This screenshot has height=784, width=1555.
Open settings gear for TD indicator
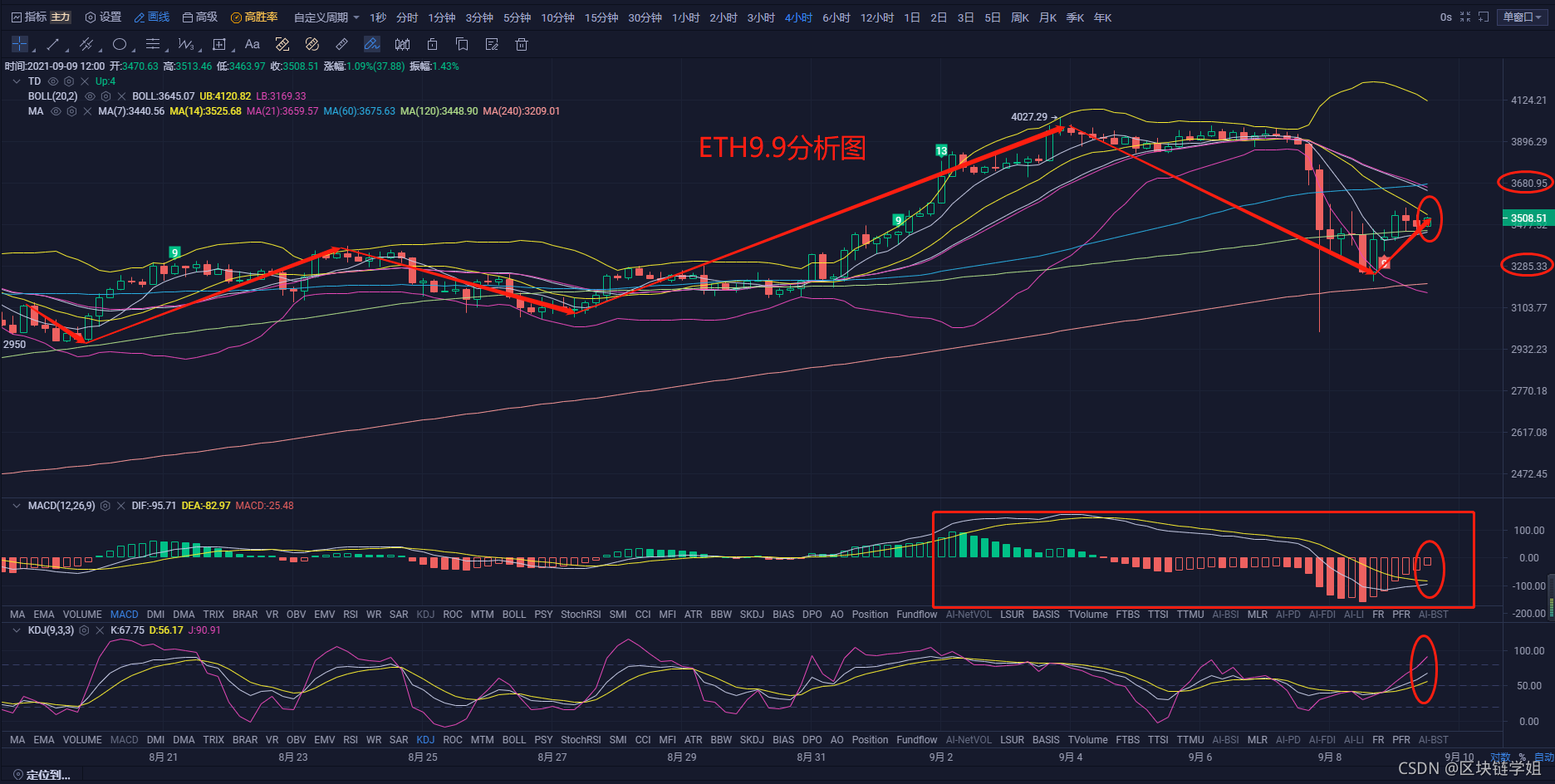click(69, 81)
